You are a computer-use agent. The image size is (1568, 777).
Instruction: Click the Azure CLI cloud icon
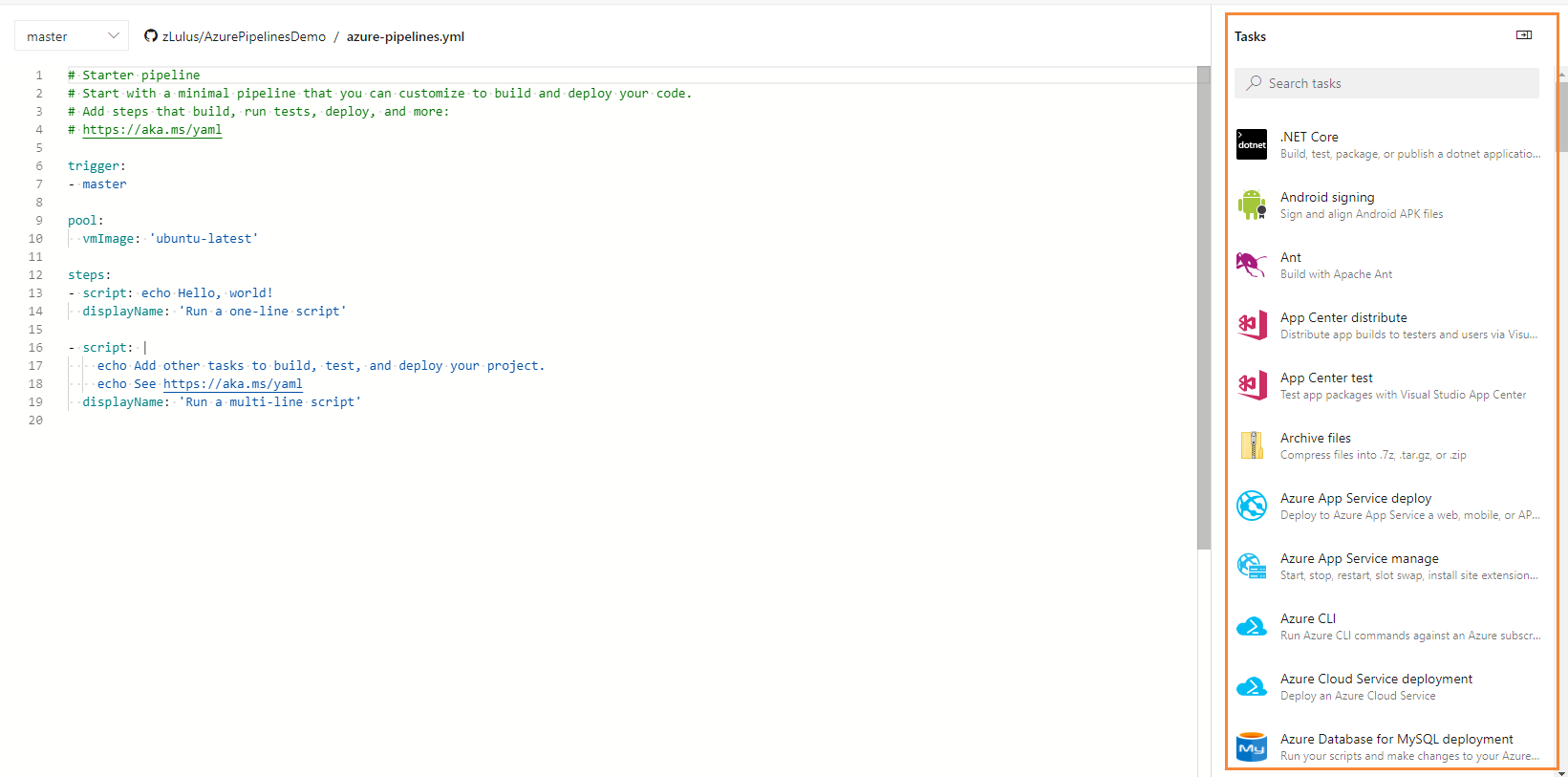click(1251, 626)
